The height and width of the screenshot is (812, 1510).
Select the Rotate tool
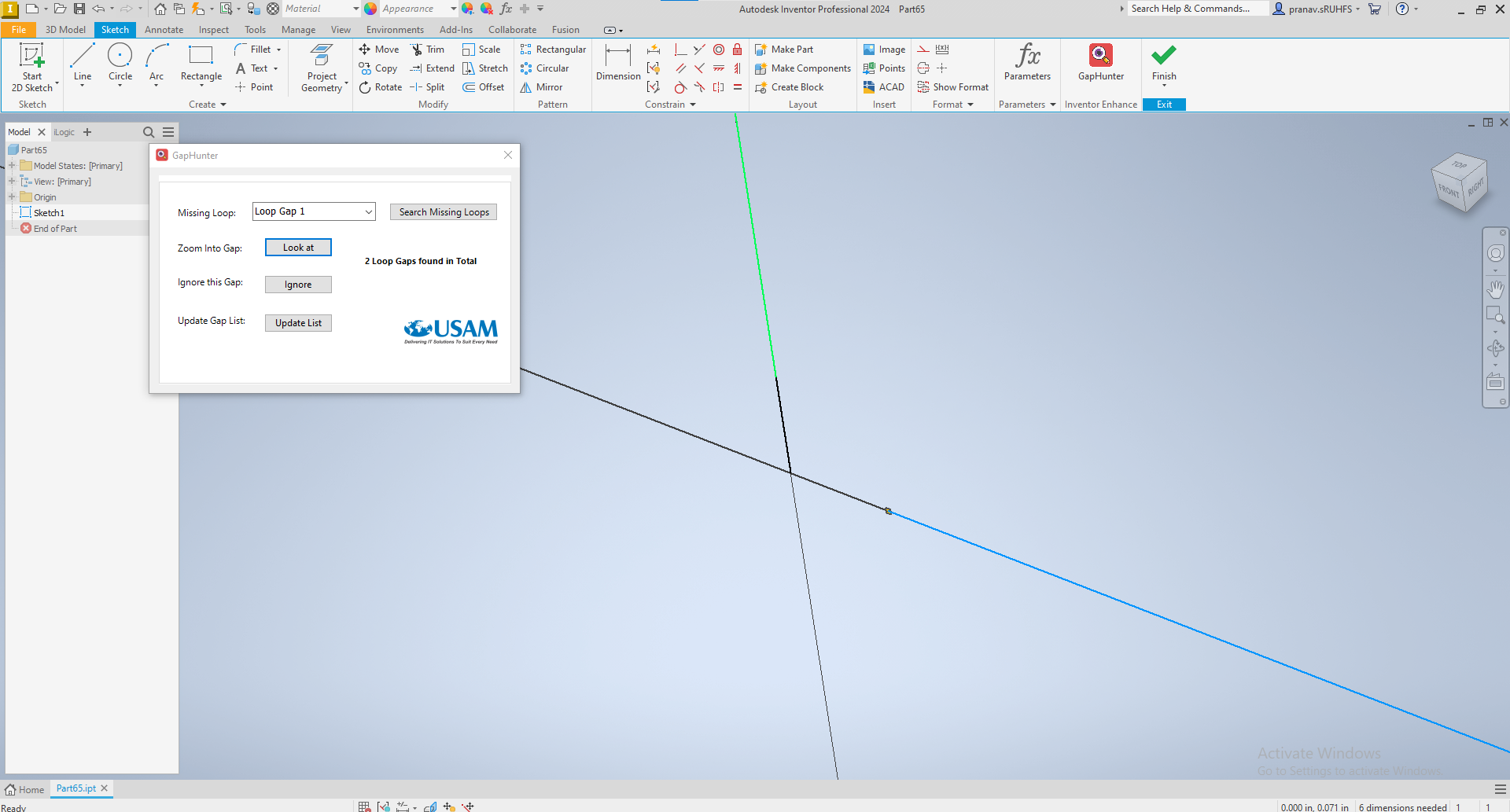[381, 87]
